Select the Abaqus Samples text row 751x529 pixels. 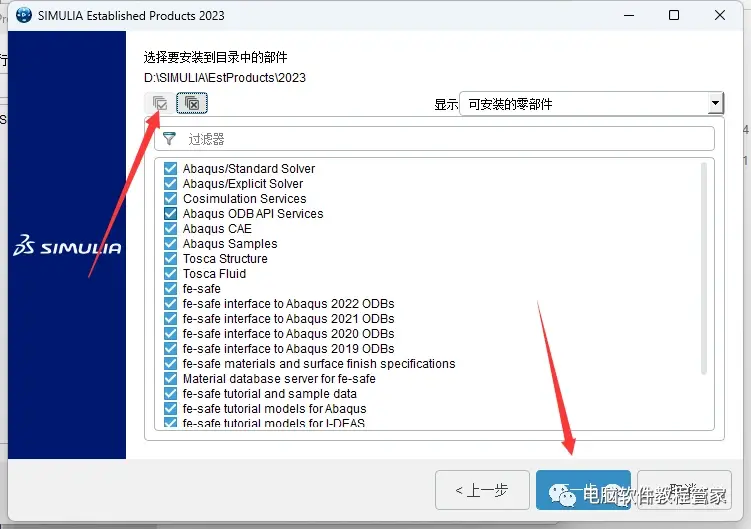(230, 244)
